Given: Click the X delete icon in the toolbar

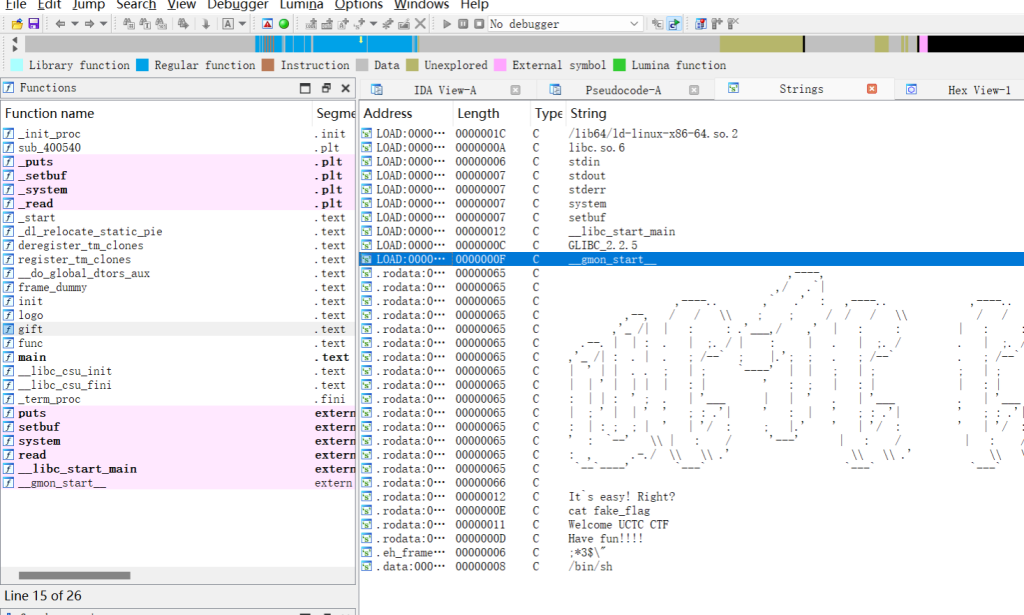Looking at the screenshot, I should click(x=420, y=23).
